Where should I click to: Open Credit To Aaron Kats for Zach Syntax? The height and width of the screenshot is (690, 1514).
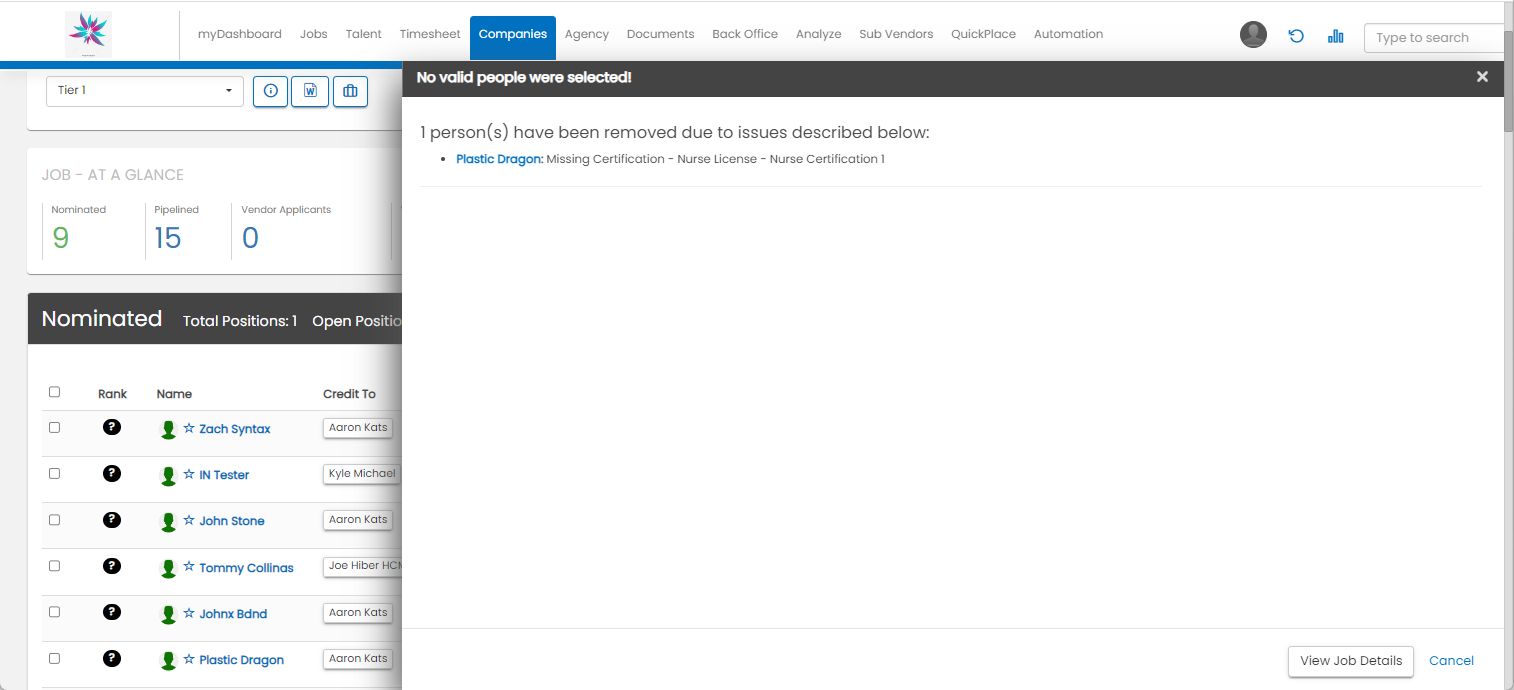[358, 428]
